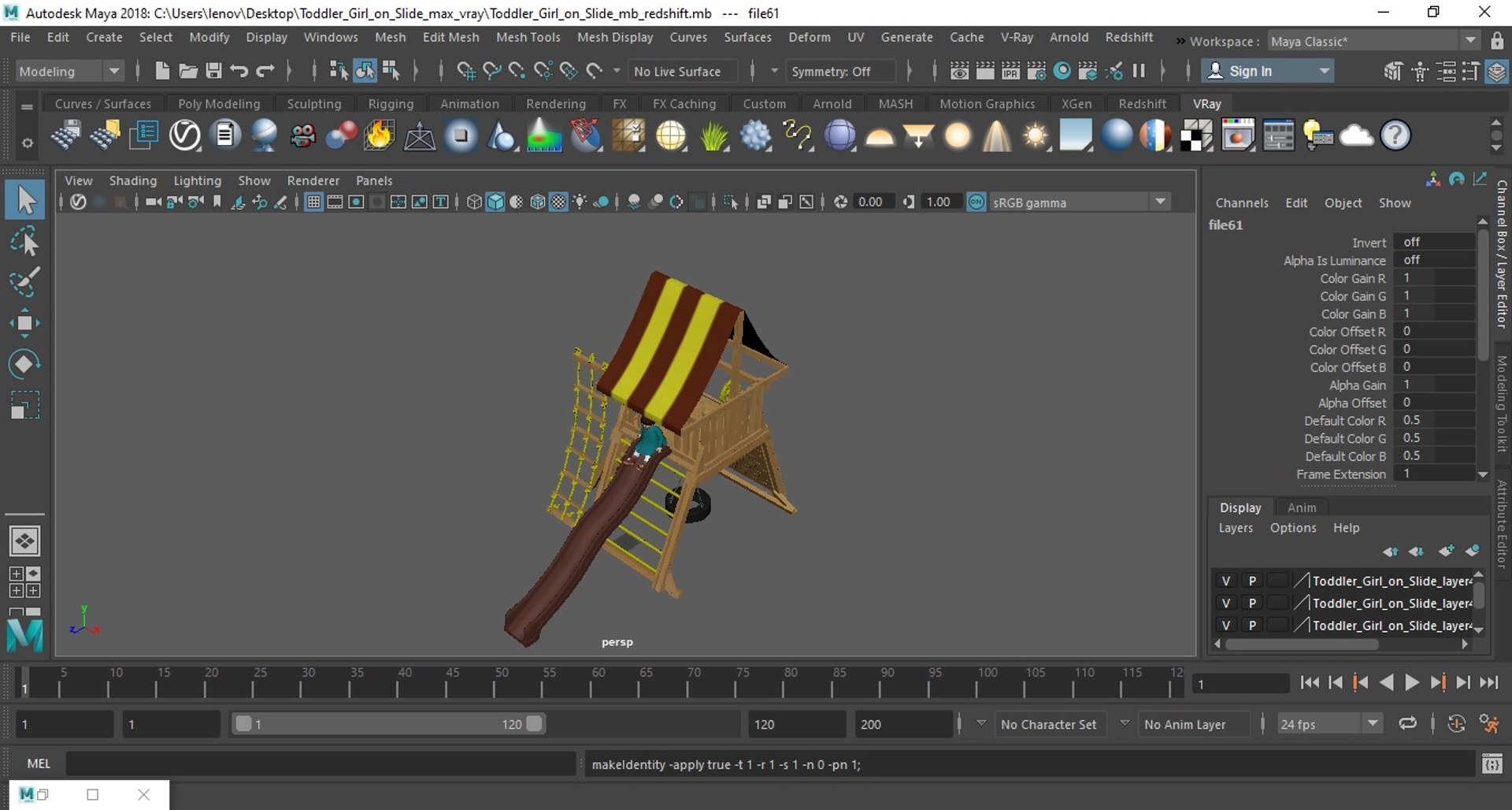Click the New Scene icon
Screen dimensions: 1512x810
(x=161, y=71)
